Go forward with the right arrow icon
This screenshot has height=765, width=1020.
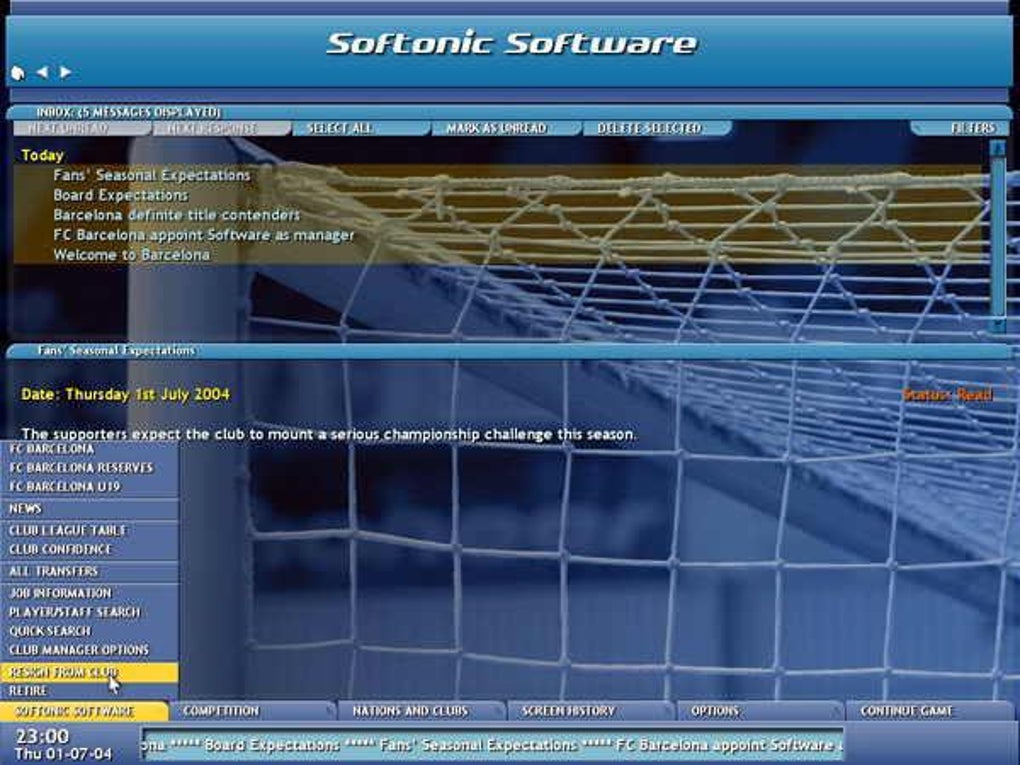coord(65,72)
